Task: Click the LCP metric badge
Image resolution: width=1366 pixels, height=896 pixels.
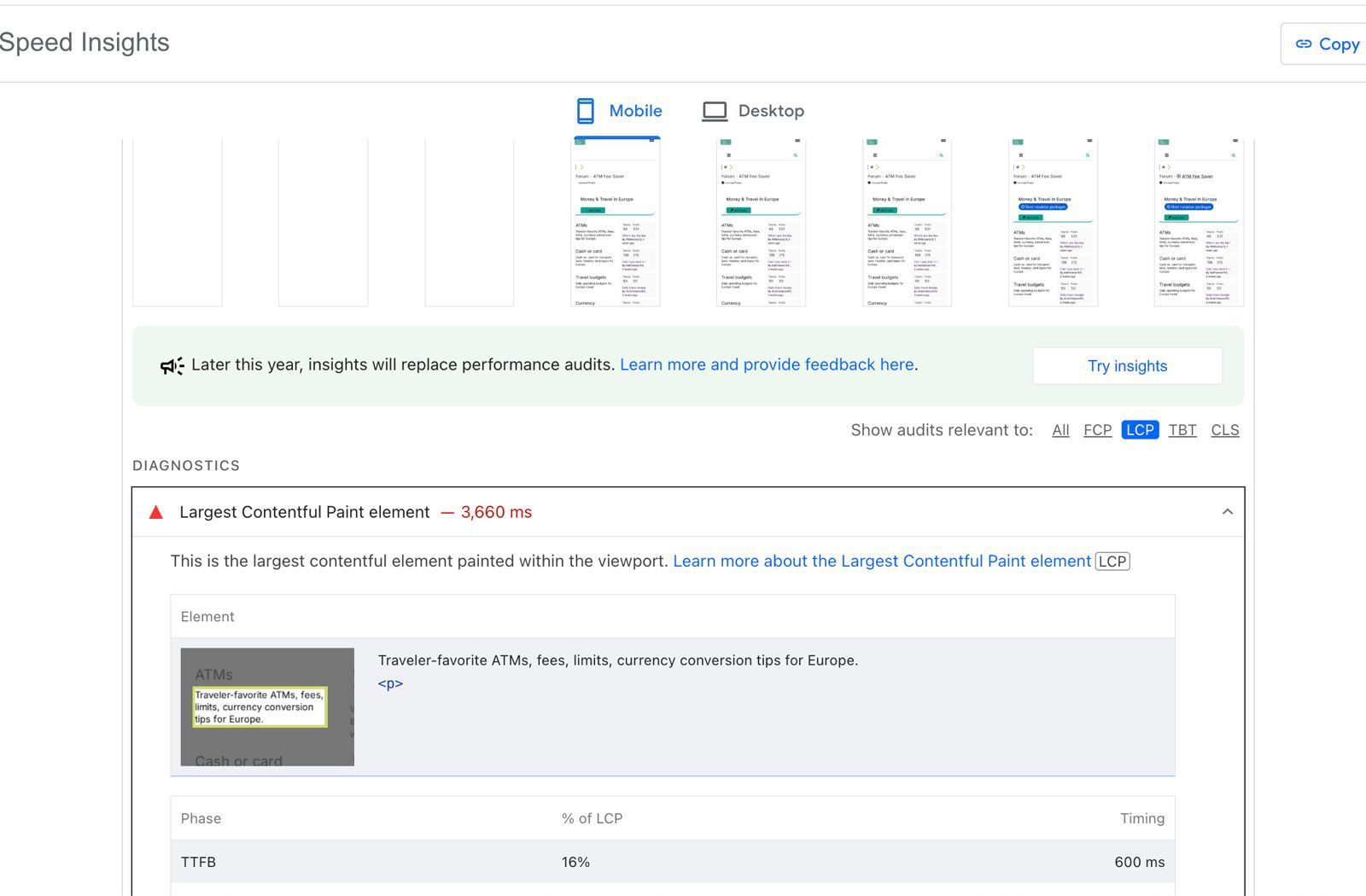Action: tap(1112, 561)
